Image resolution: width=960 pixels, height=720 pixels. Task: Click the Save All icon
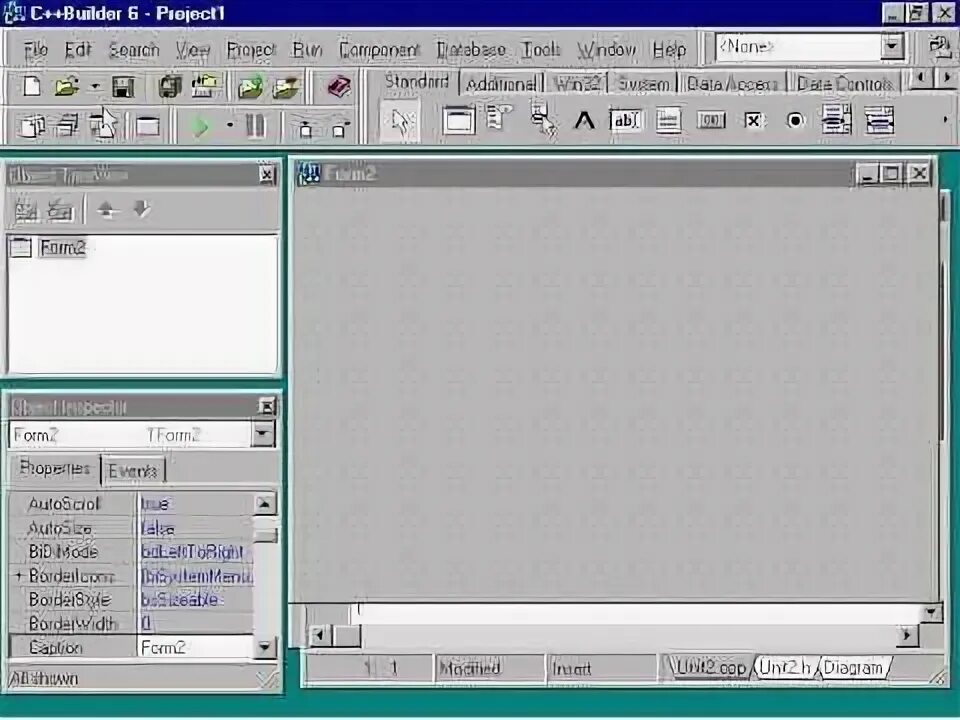click(x=170, y=86)
